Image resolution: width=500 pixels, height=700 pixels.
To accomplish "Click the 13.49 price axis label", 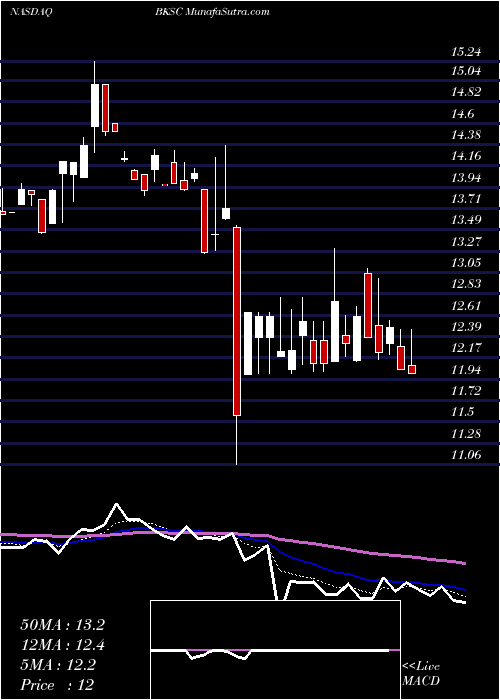I will (x=466, y=220).
